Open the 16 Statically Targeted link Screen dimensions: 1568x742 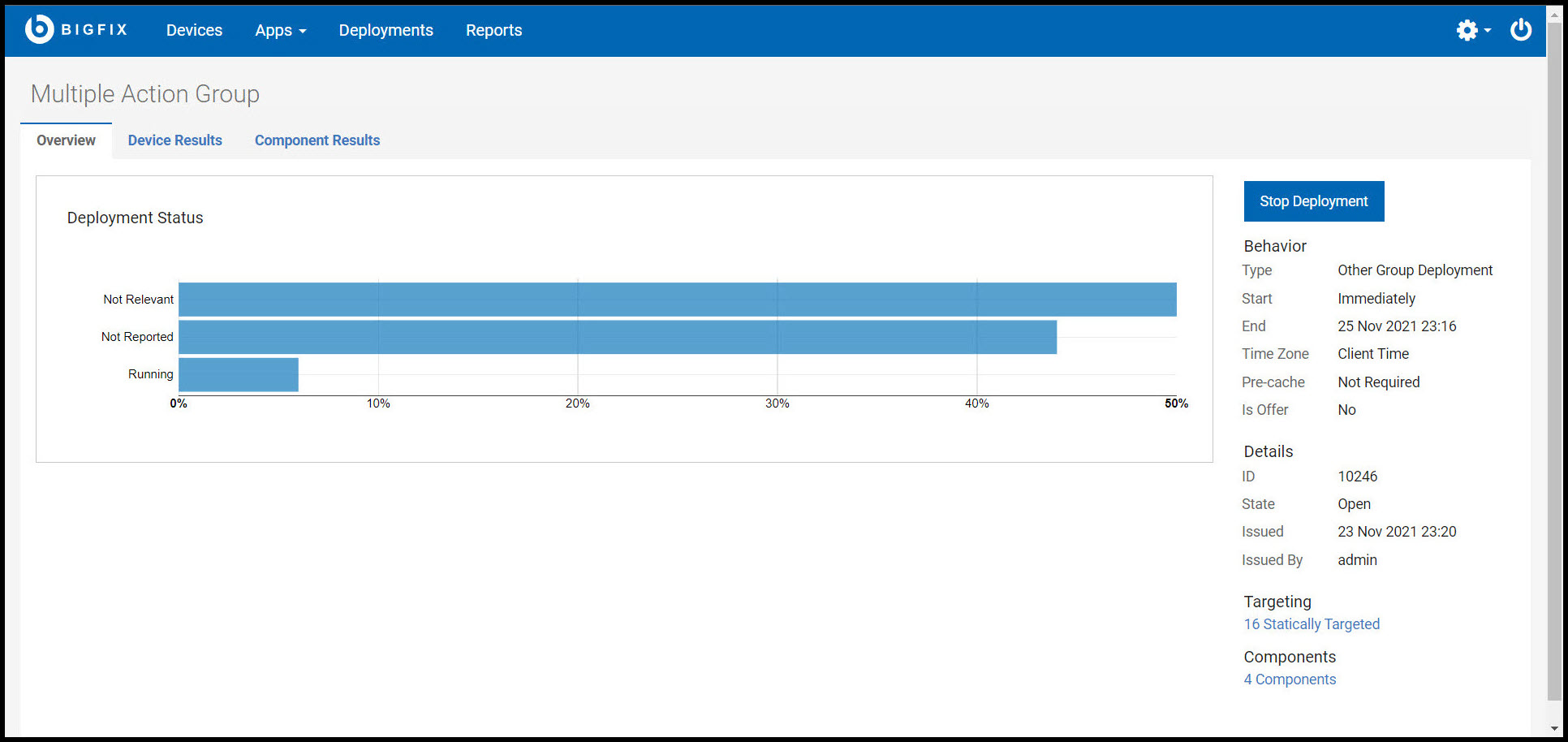(x=1312, y=623)
